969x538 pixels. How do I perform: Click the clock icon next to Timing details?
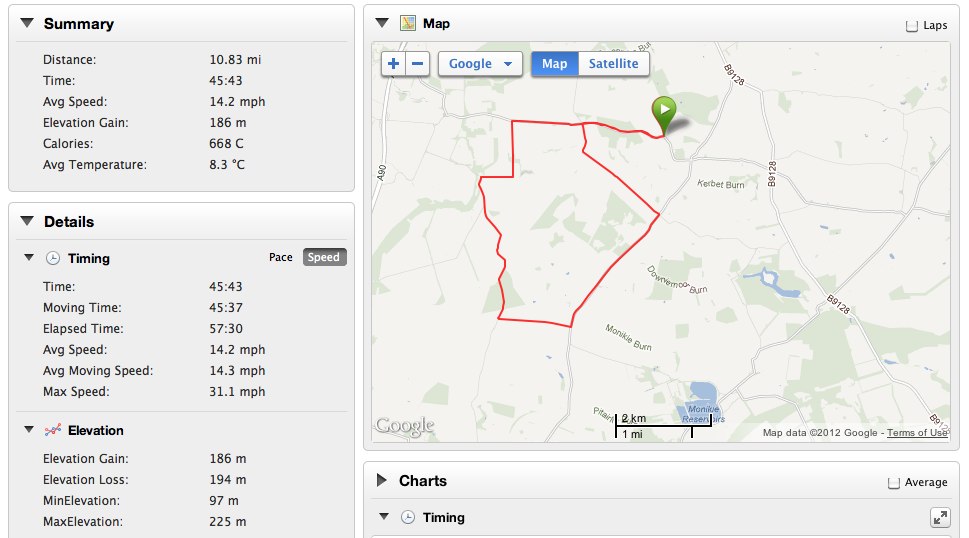[x=53, y=258]
